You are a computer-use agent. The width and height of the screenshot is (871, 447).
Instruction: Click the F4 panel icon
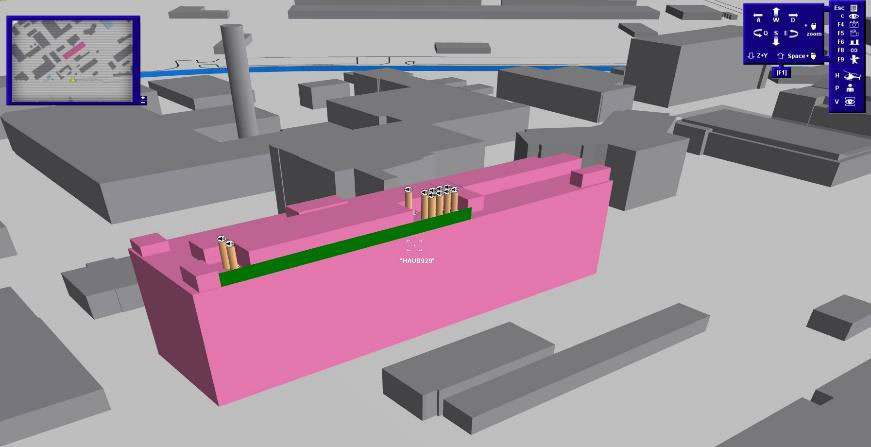[x=853, y=24]
